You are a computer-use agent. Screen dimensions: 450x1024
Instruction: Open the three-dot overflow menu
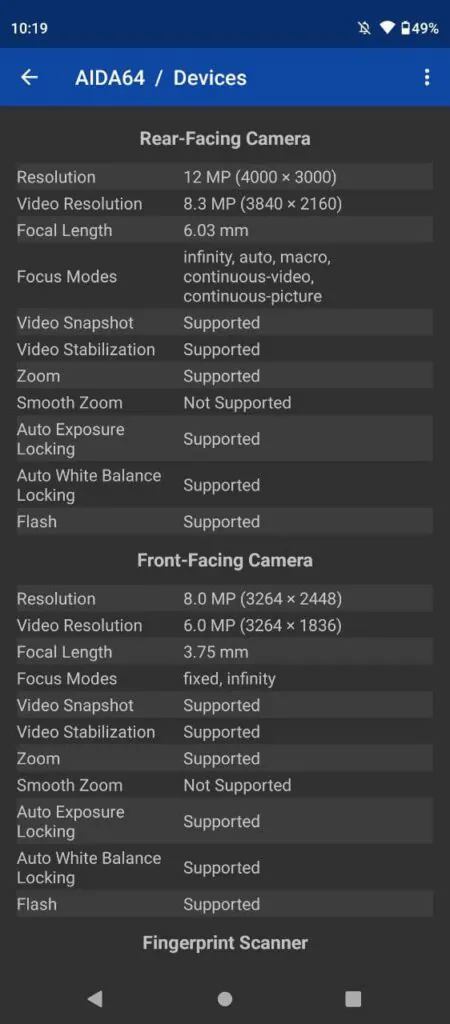coord(426,78)
